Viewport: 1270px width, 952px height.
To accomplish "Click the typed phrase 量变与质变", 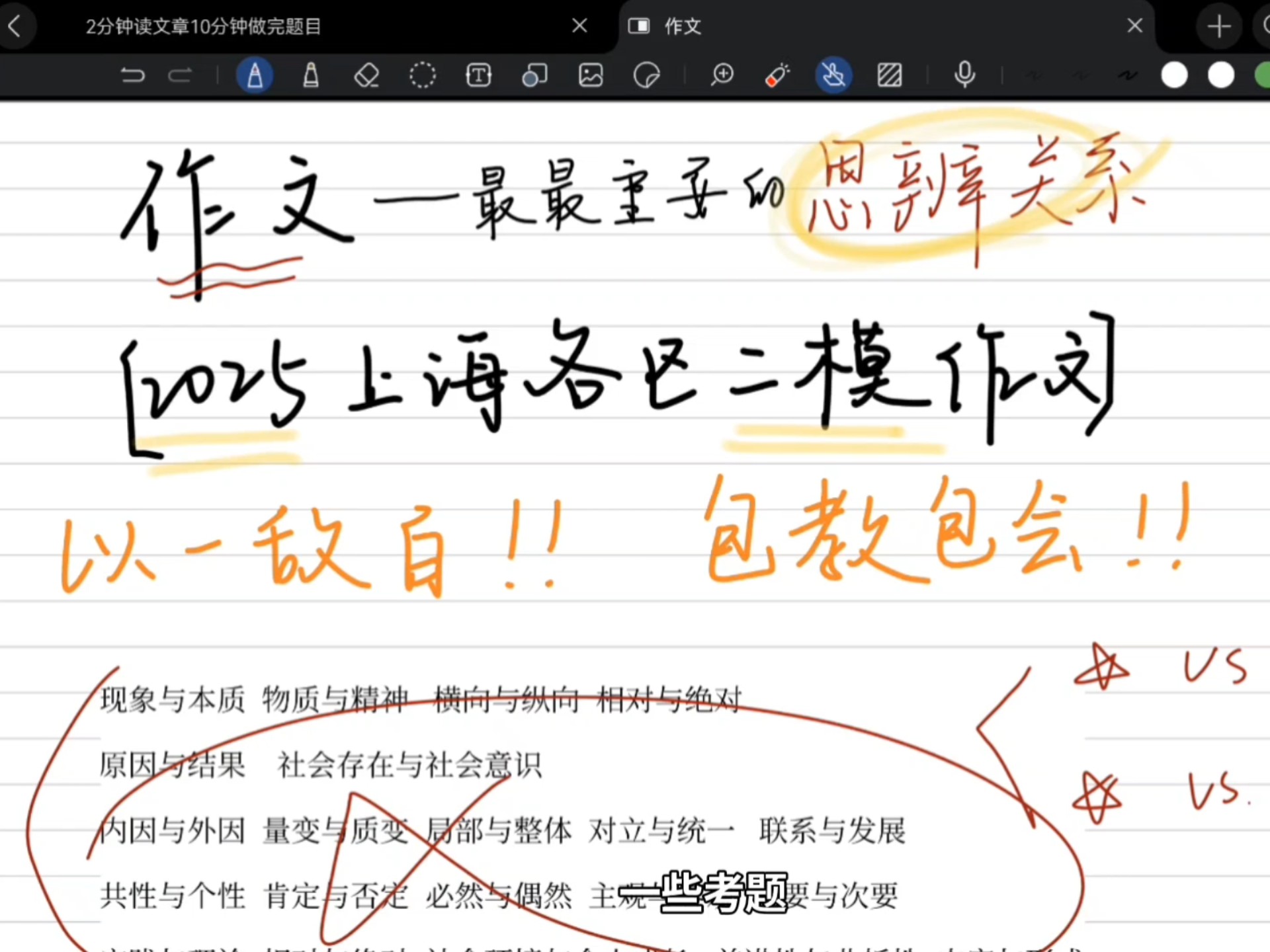I will pos(335,830).
